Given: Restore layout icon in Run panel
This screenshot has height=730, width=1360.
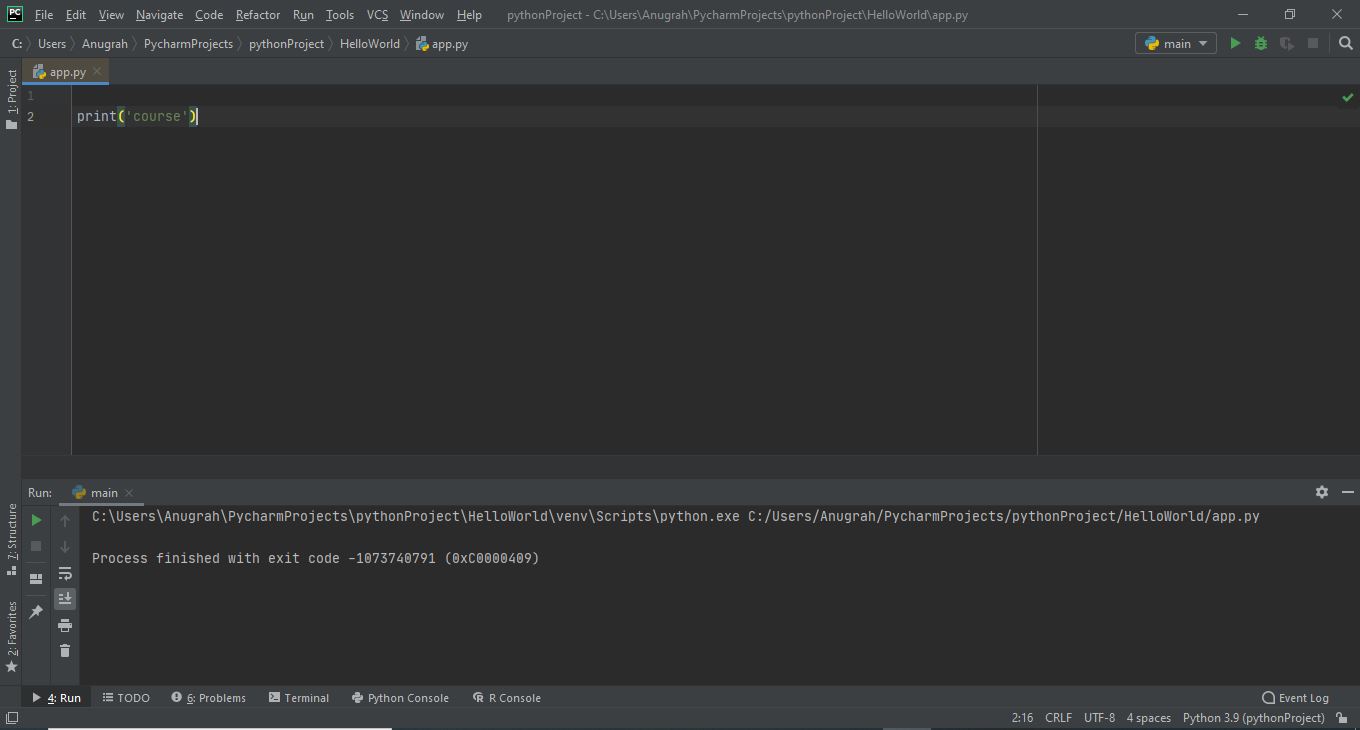Looking at the screenshot, I should [36, 578].
